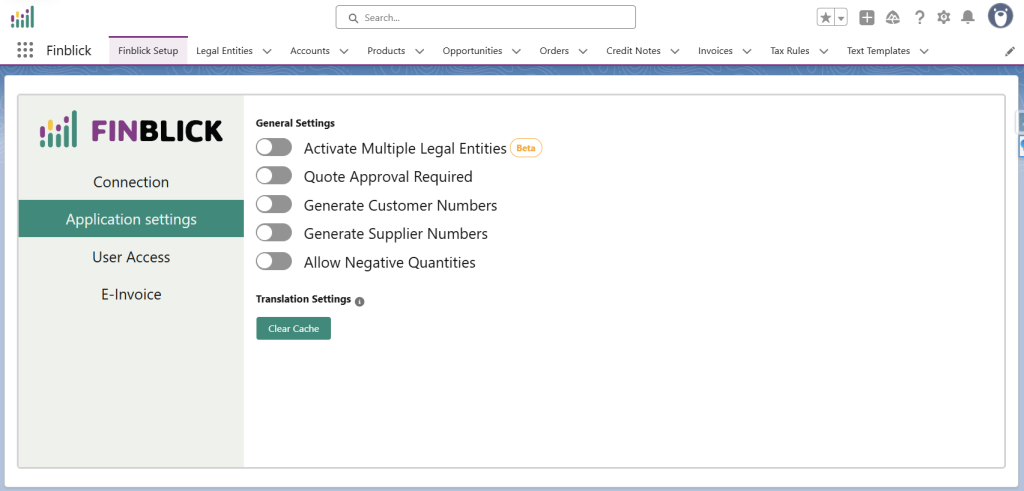Screen dimensions: 1024x491
Task: Enable Activate Multiple Legal Entities toggle
Action: tap(273, 148)
